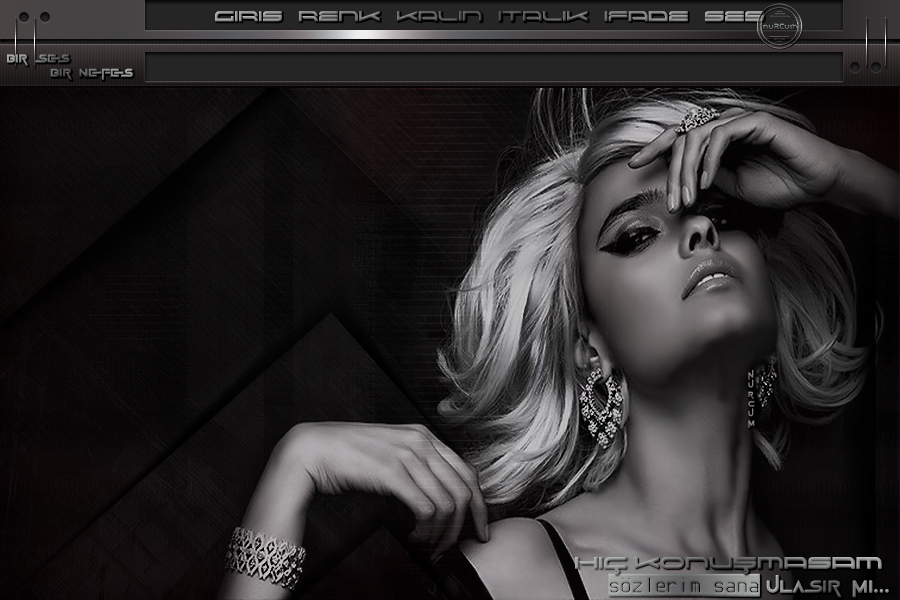Click the 'Ulasır mı...' caption text
Viewport: 900px width, 600px height.
(826, 584)
